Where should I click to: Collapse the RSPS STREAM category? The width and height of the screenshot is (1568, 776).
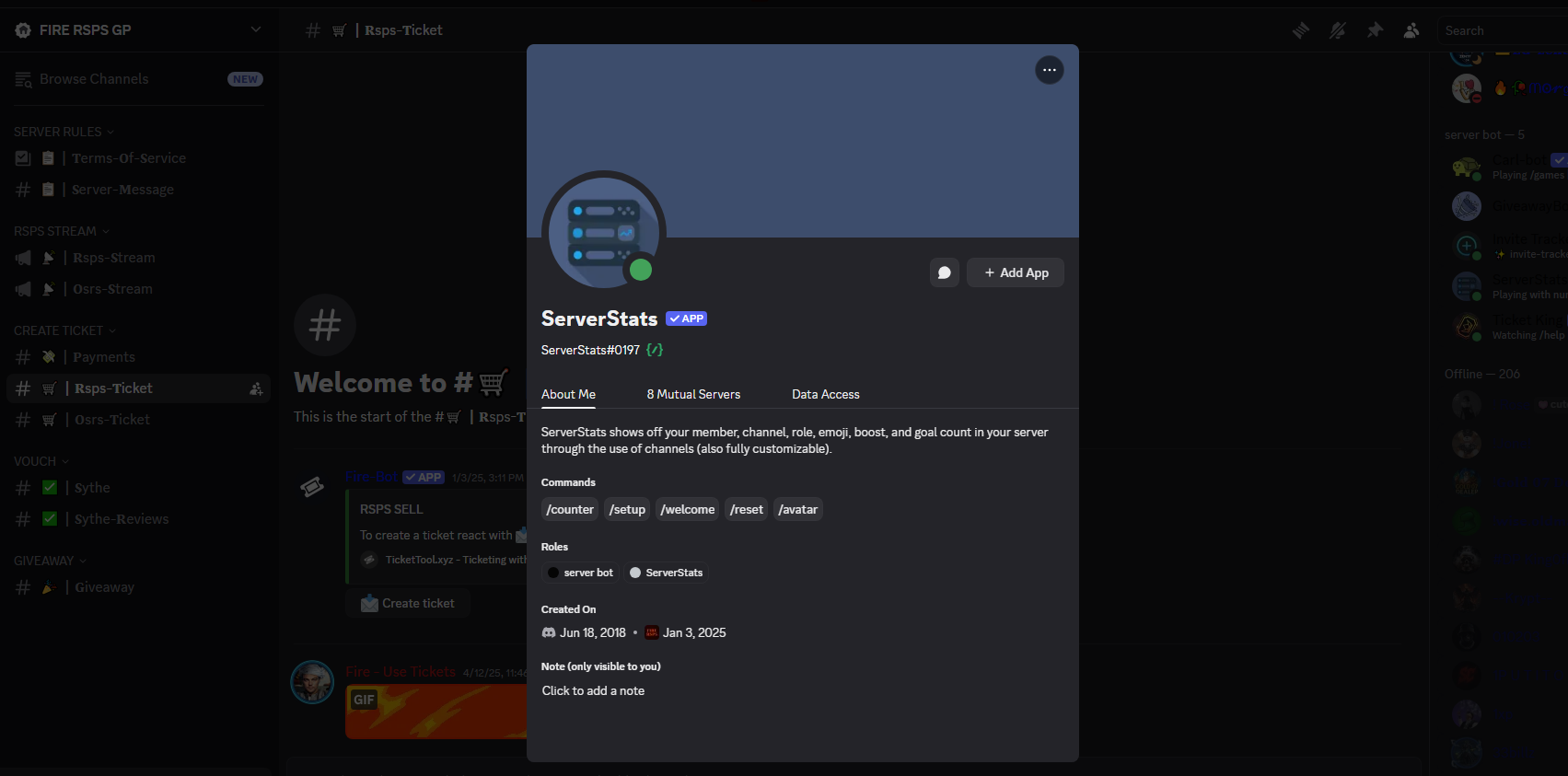tap(61, 231)
